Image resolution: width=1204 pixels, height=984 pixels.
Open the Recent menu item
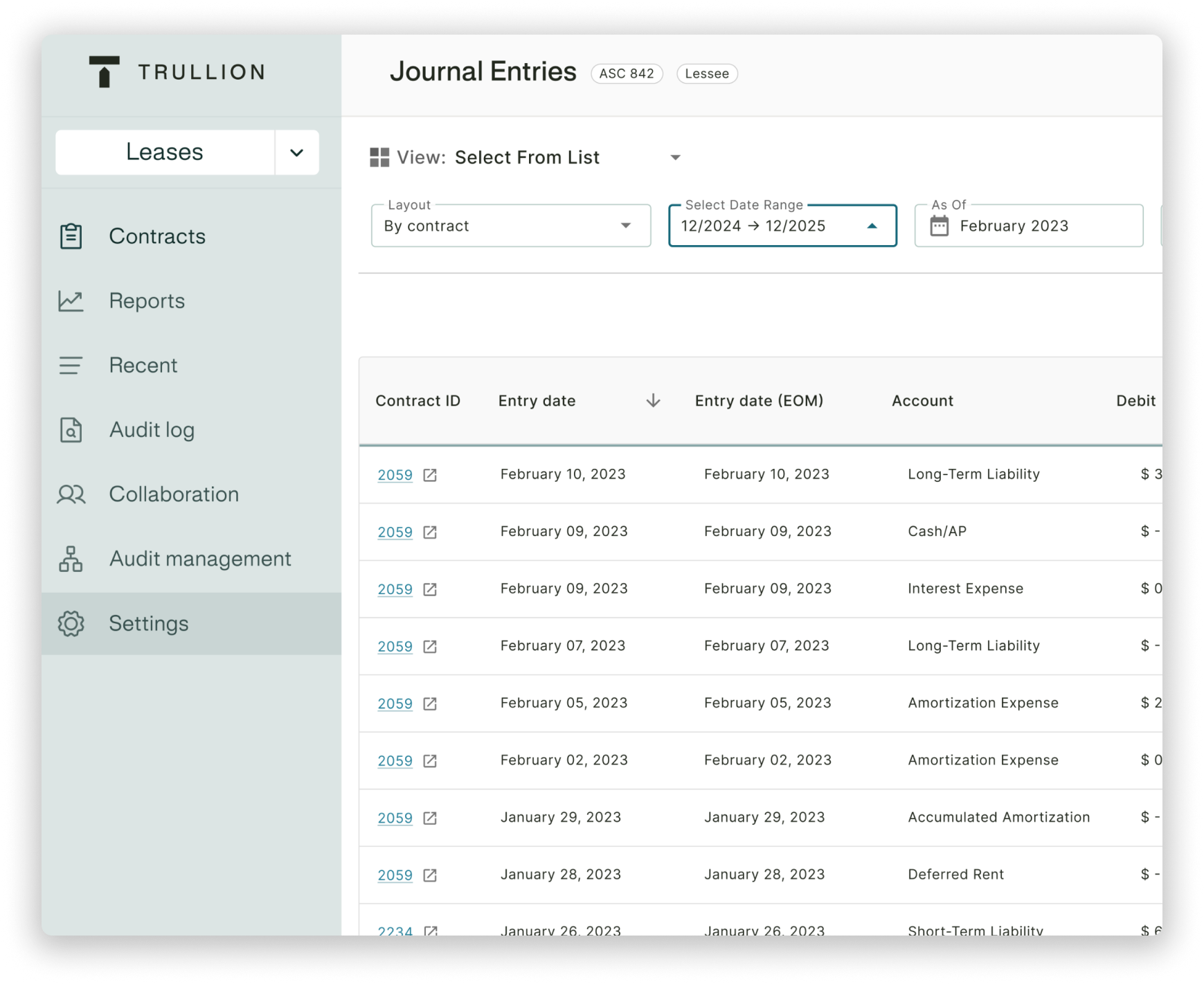[143, 366]
